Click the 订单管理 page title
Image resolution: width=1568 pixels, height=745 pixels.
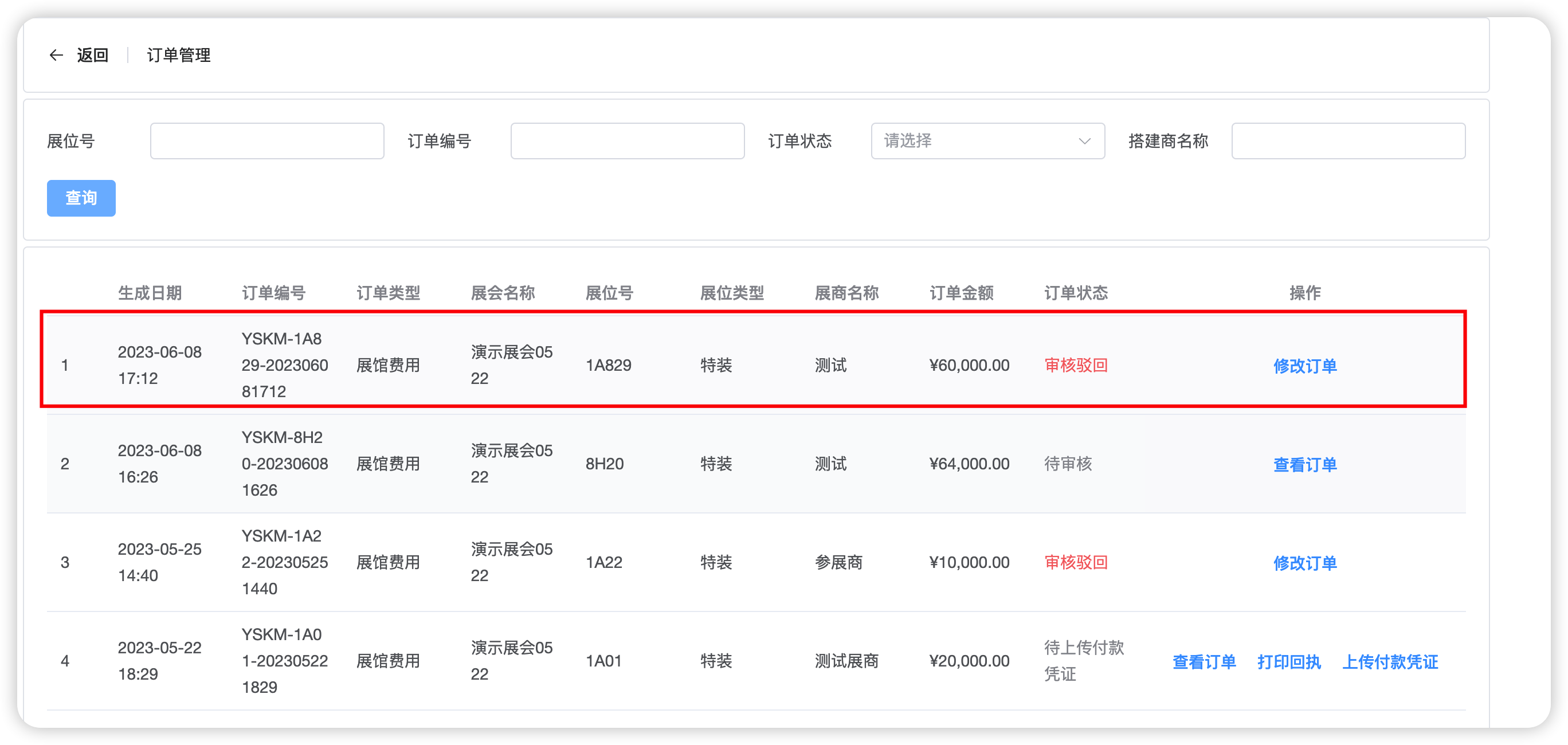click(179, 56)
